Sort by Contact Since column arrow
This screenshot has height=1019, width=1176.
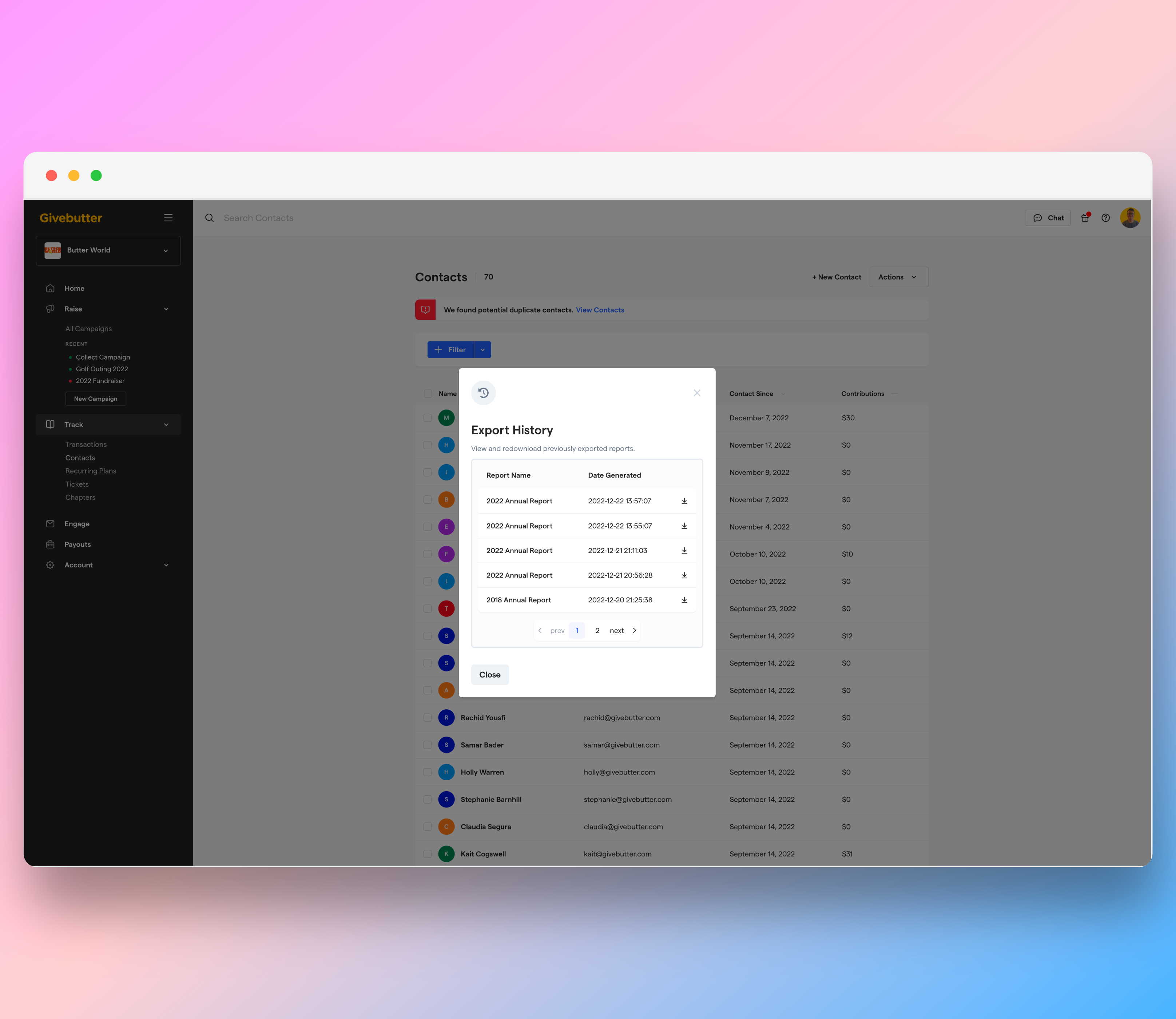[x=783, y=393]
